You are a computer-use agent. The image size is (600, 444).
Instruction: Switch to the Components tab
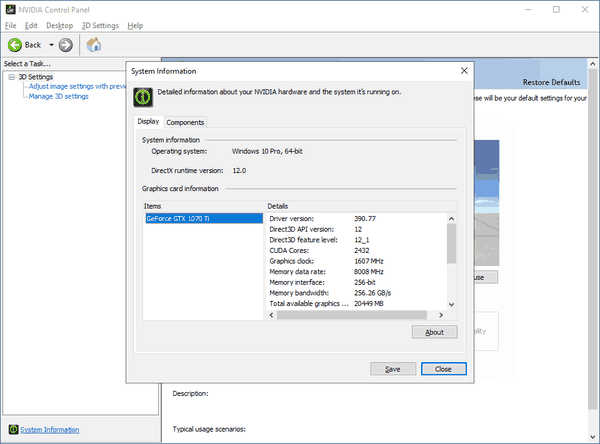[185, 122]
